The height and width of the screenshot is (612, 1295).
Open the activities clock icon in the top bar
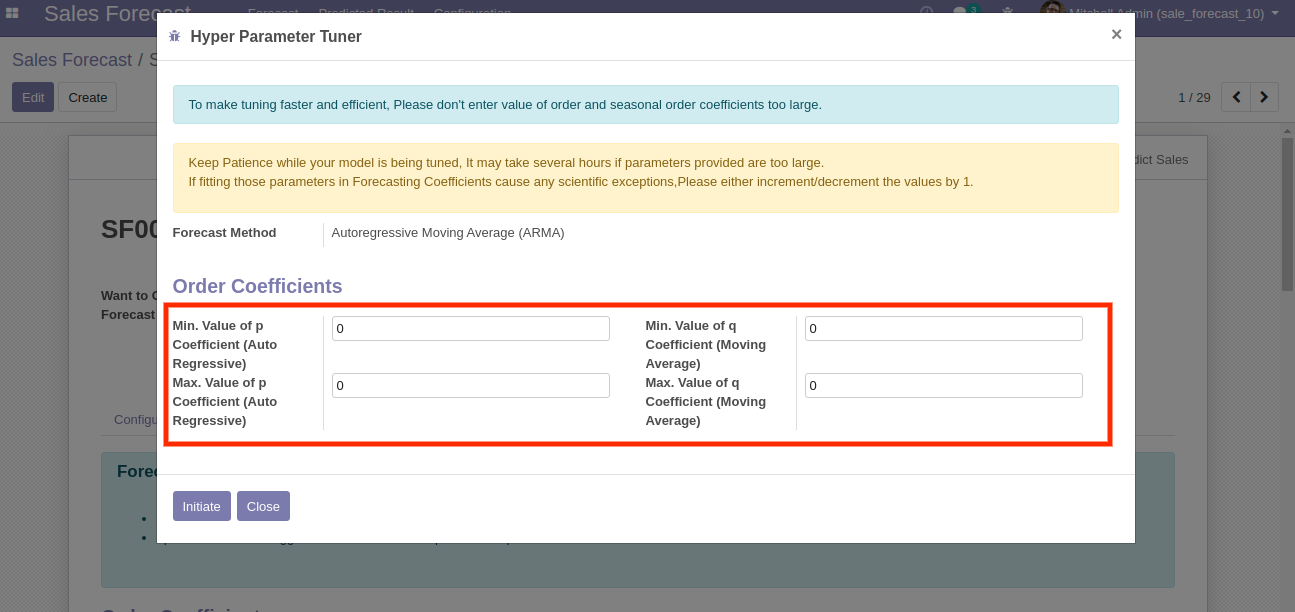(x=926, y=12)
